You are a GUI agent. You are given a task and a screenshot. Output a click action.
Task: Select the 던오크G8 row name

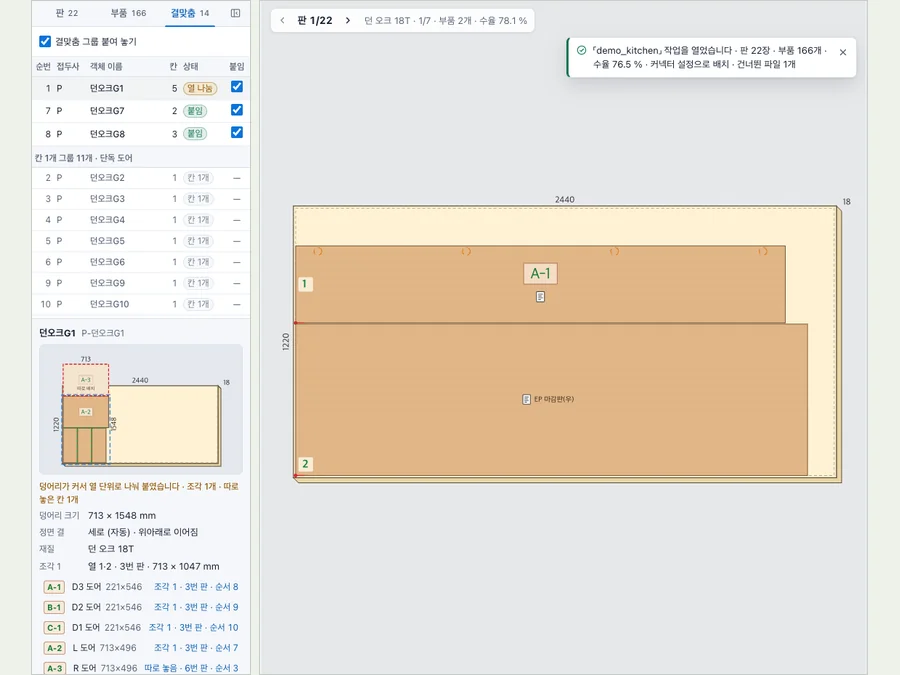(107, 134)
